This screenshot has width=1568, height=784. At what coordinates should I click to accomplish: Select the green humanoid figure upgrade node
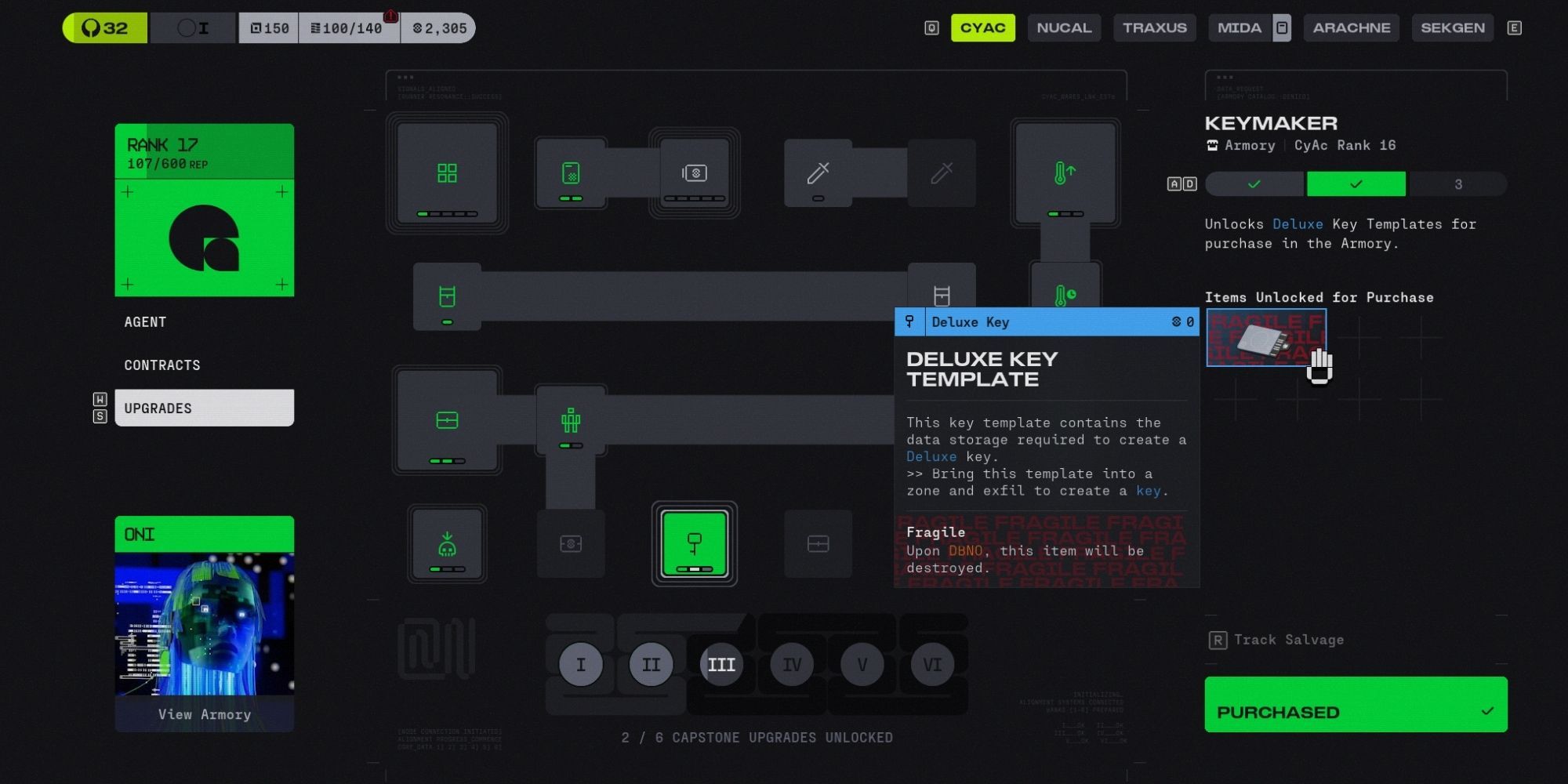[x=571, y=421]
